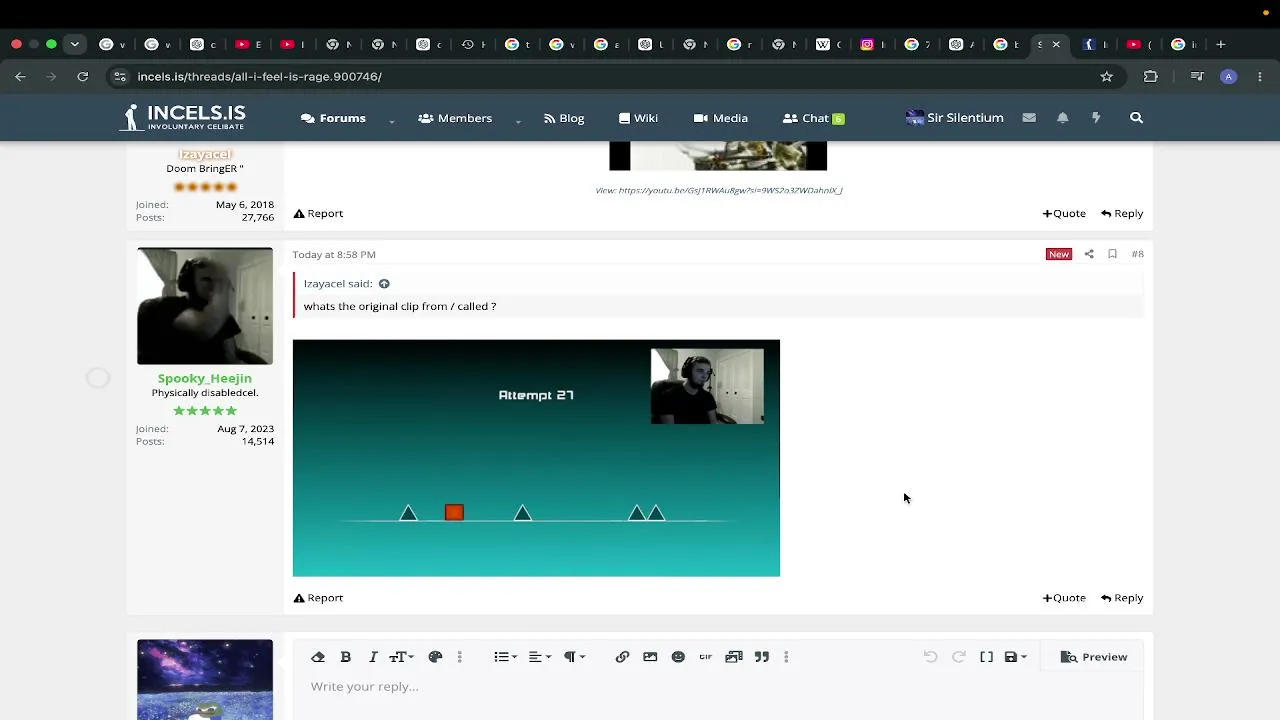Toggle italic formatting in reply editor

[x=373, y=657]
